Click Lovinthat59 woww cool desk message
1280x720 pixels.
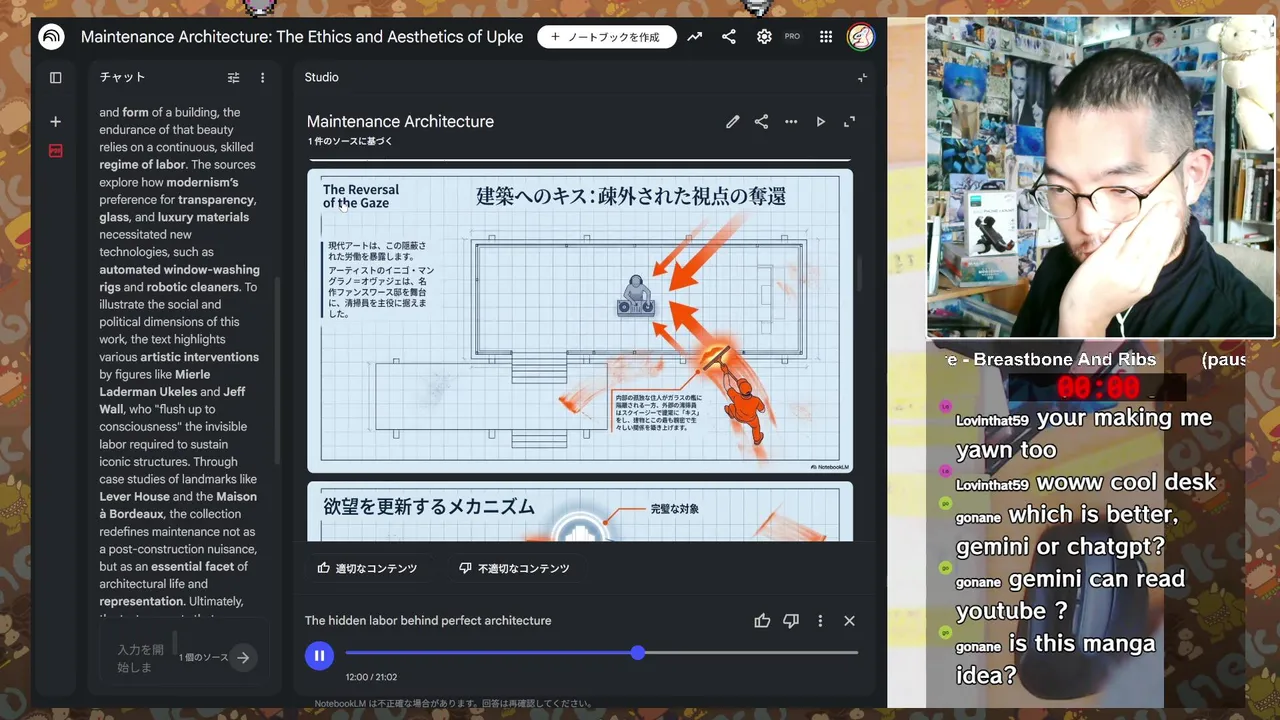click(1086, 482)
